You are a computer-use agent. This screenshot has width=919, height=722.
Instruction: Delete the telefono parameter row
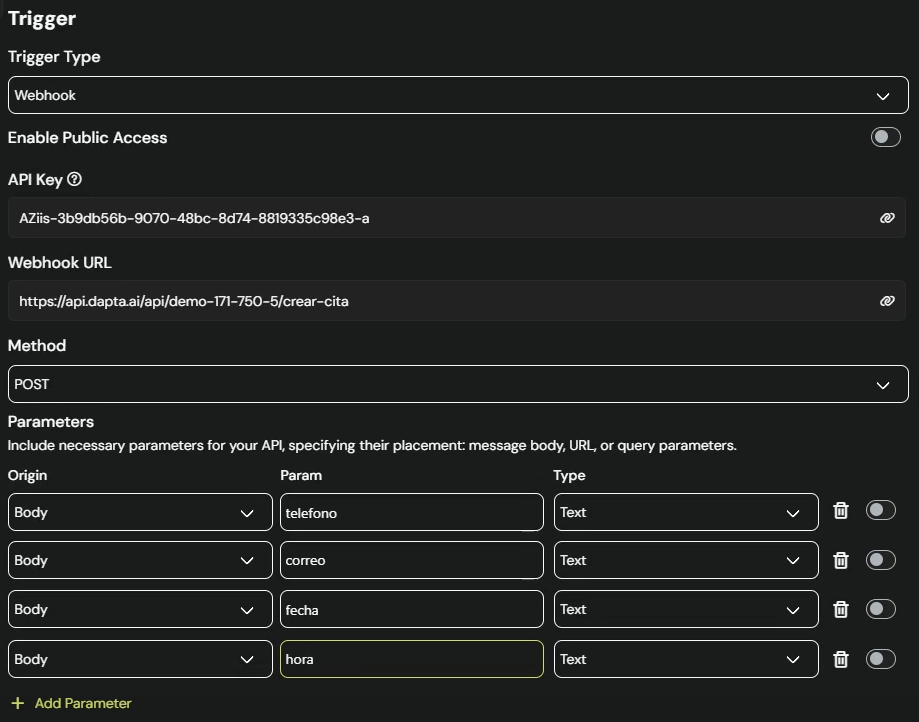pos(841,511)
